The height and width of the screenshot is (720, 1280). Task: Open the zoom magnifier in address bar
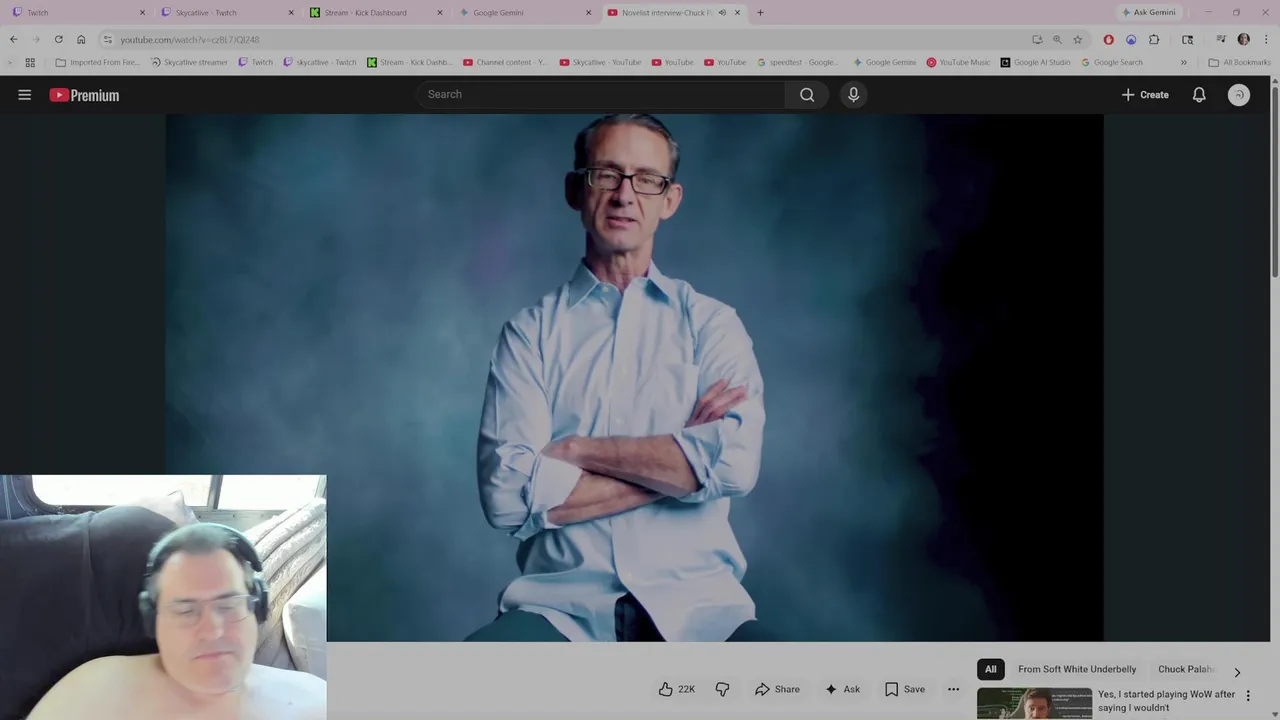1057,40
